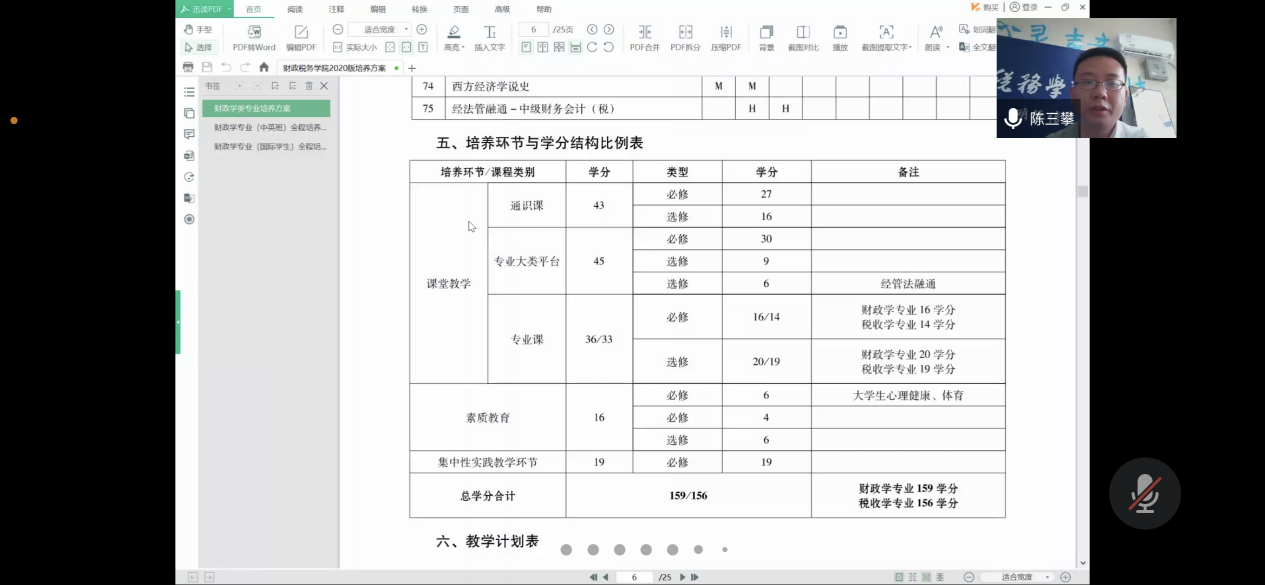Select the 压缩PDF compress tool
Viewport: 1265px width, 585px height.
click(726, 37)
